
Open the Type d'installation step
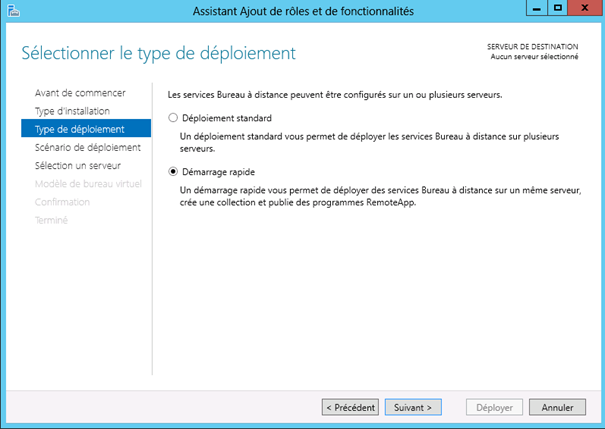(x=72, y=111)
